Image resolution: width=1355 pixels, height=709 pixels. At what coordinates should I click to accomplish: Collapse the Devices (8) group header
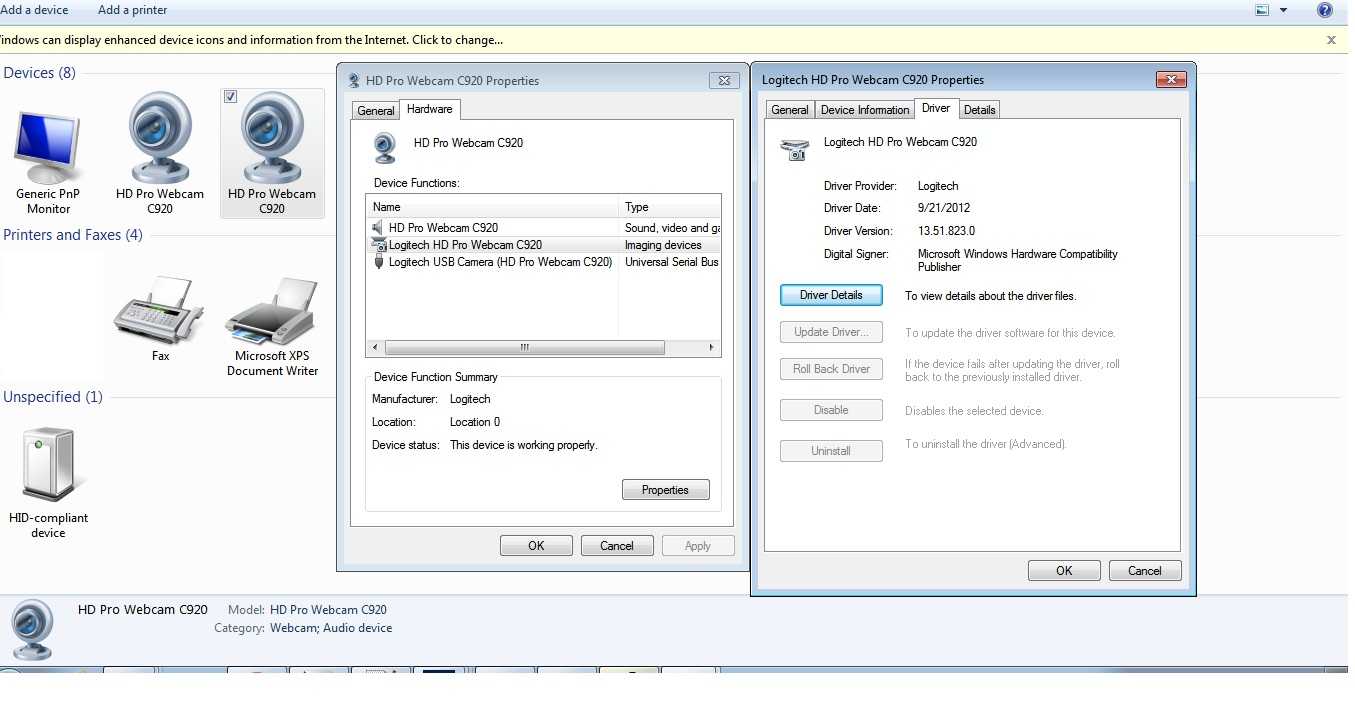(x=39, y=73)
